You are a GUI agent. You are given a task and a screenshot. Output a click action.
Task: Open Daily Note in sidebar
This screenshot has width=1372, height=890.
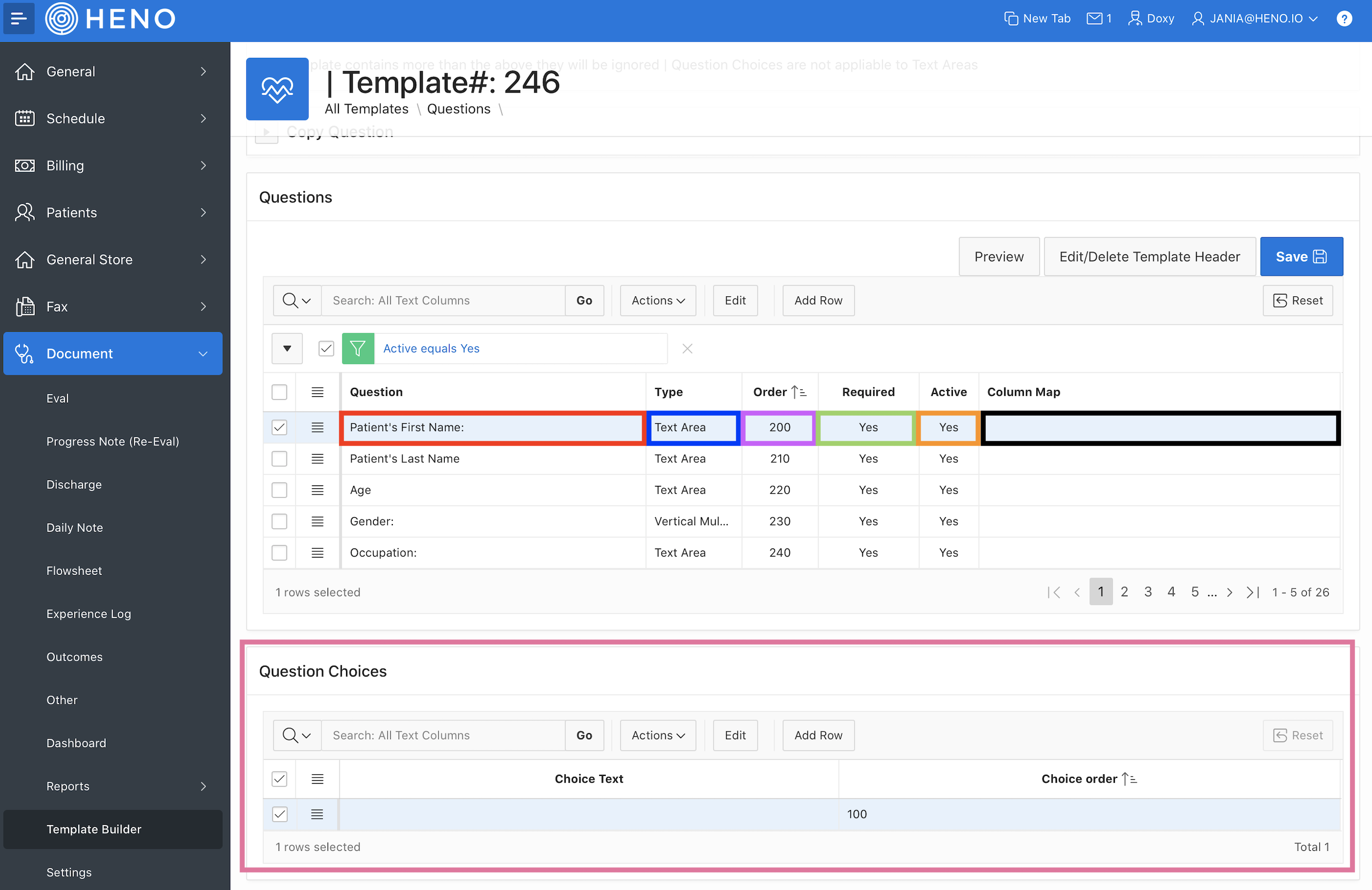(x=75, y=527)
